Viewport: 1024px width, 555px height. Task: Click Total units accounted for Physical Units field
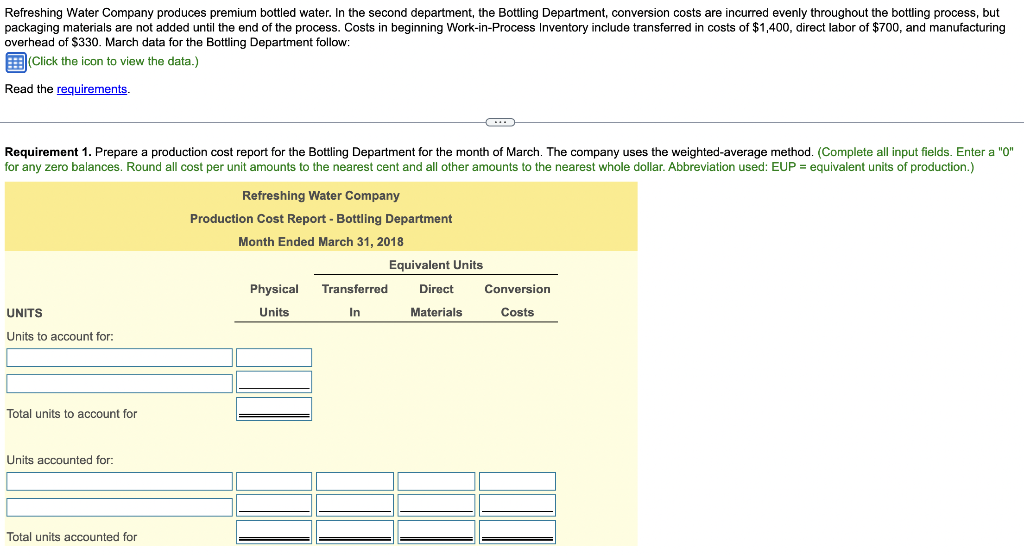click(x=274, y=532)
